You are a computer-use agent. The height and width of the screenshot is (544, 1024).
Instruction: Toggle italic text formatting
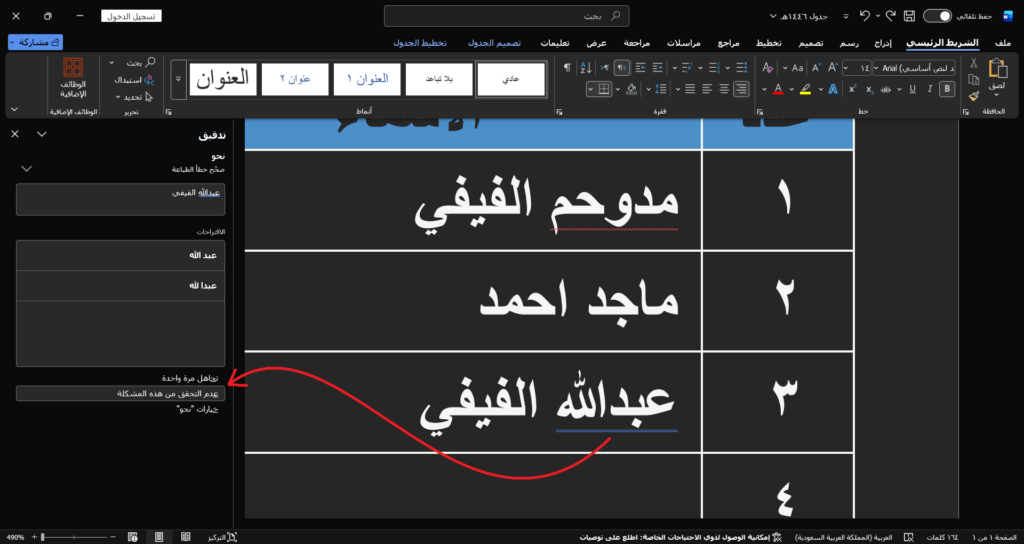928,89
